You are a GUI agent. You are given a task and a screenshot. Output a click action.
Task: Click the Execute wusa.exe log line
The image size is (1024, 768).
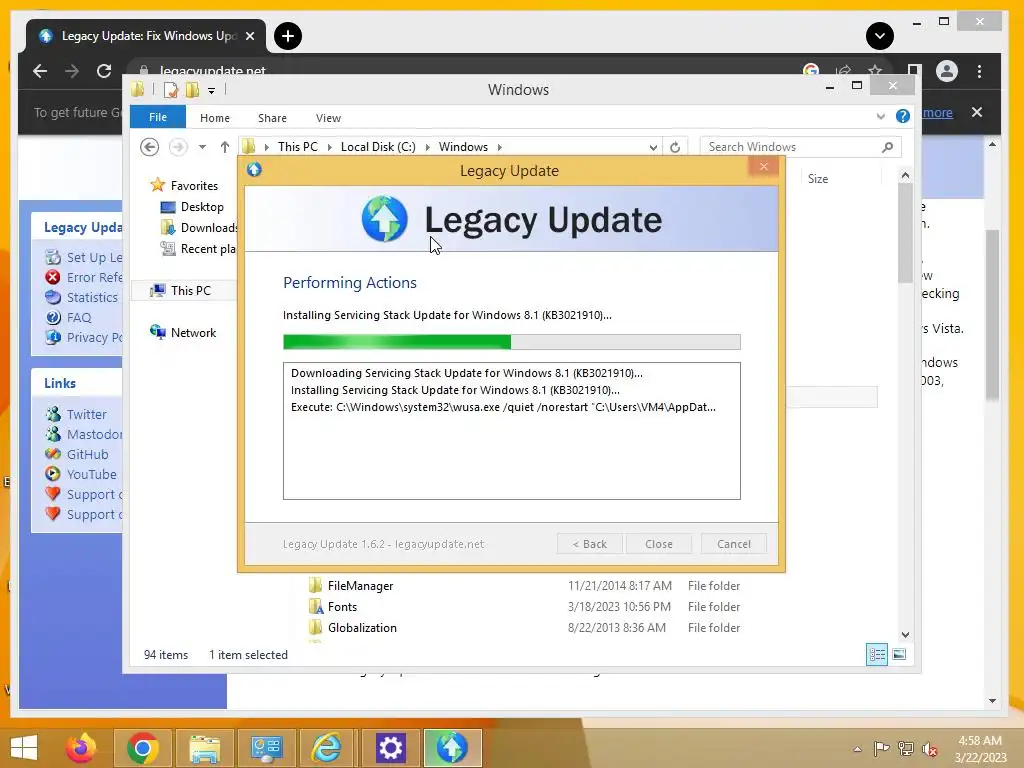pos(503,407)
